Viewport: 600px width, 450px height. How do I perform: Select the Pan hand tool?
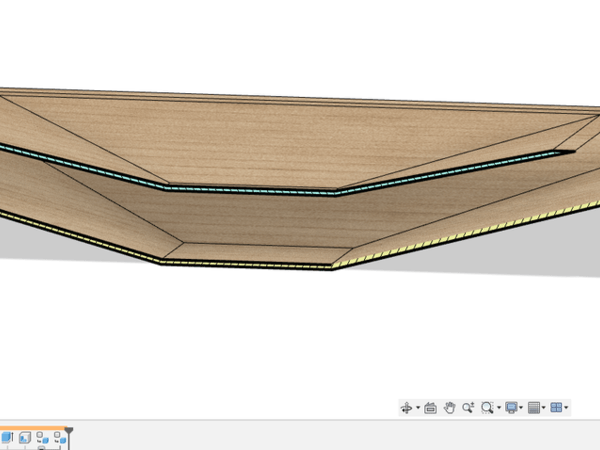(449, 408)
